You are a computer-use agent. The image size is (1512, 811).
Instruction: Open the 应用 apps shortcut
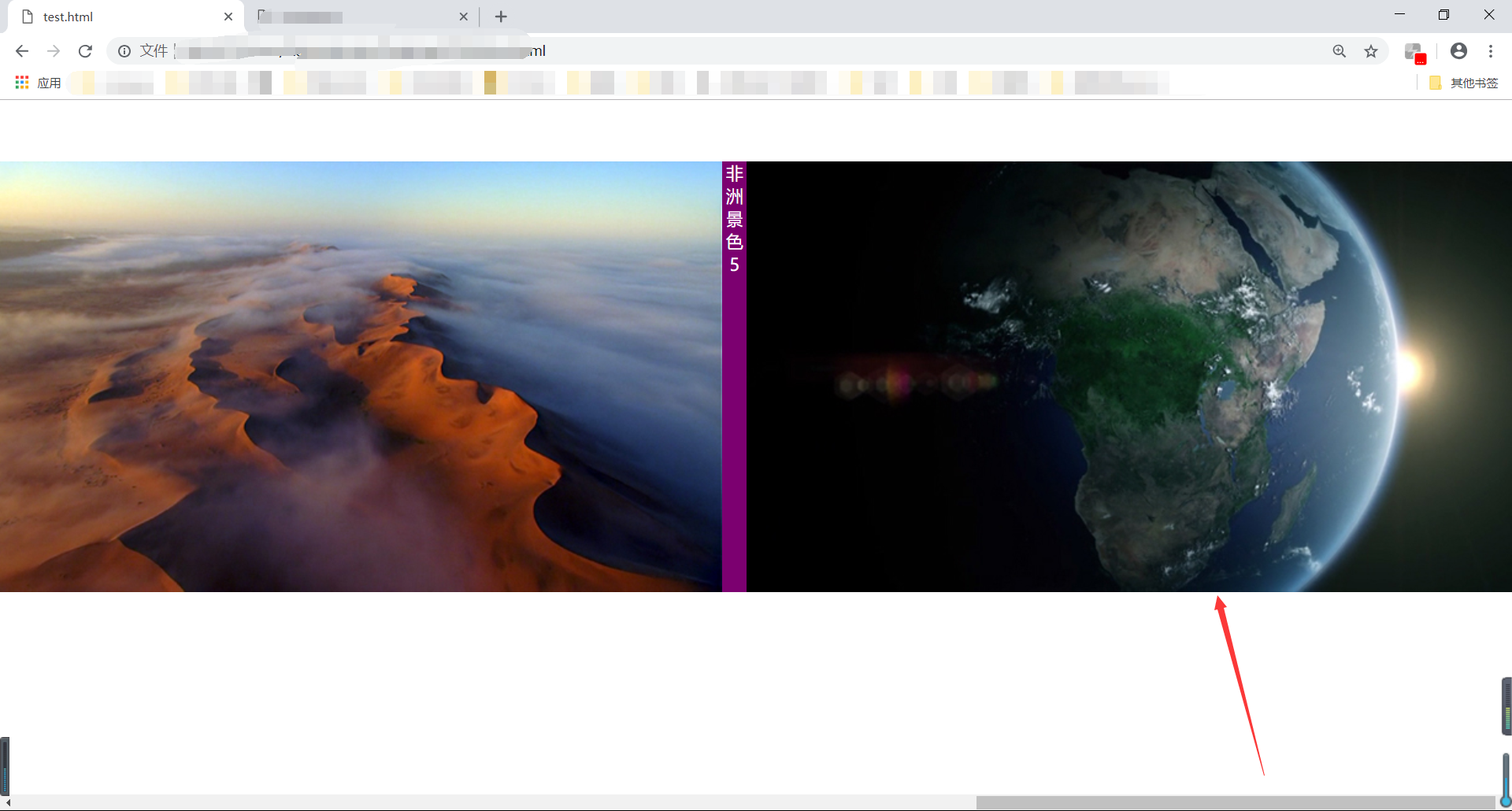tap(38, 83)
